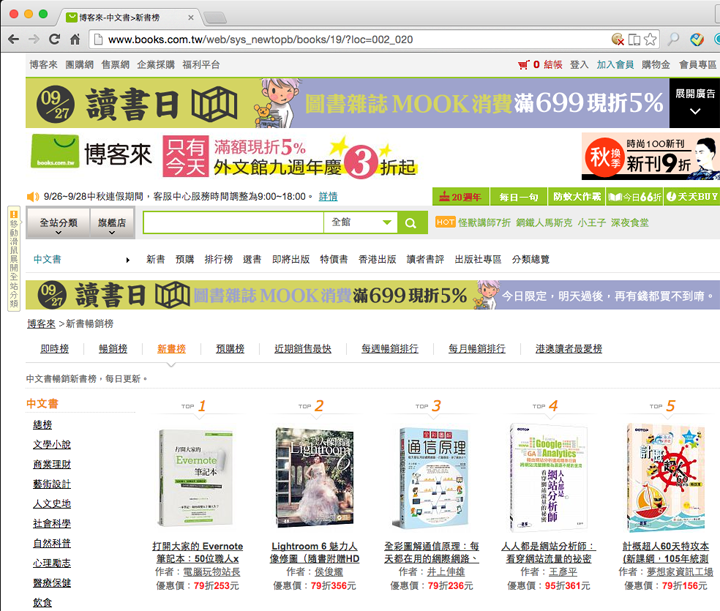Screen dimensions: 720x611
Task: Click the green search magnifier button
Action: point(411,223)
